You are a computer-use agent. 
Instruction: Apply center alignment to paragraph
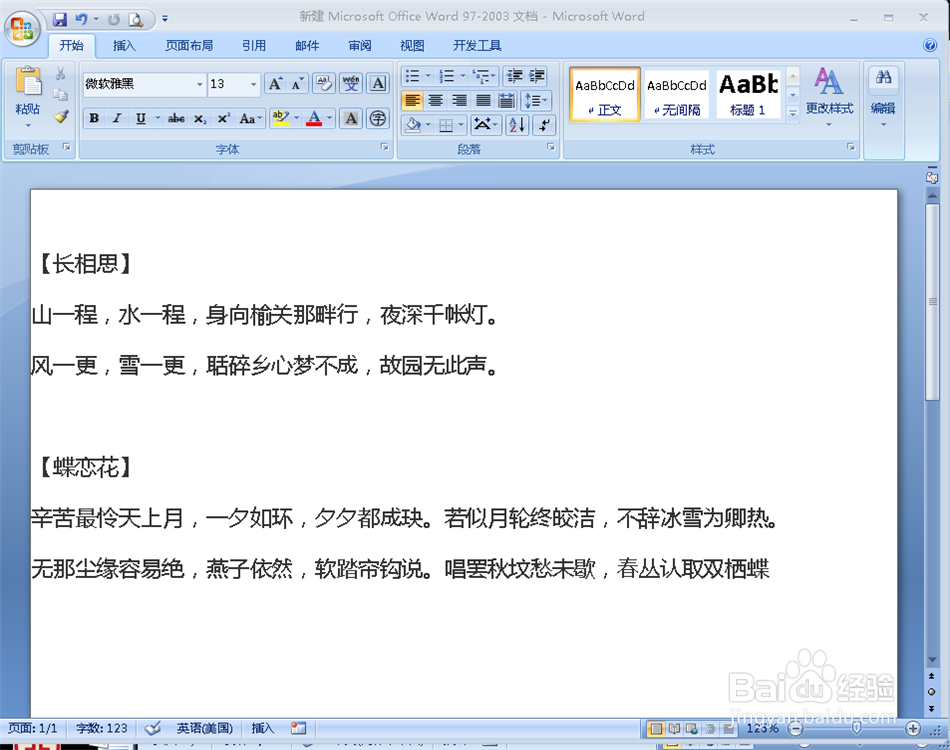click(438, 99)
